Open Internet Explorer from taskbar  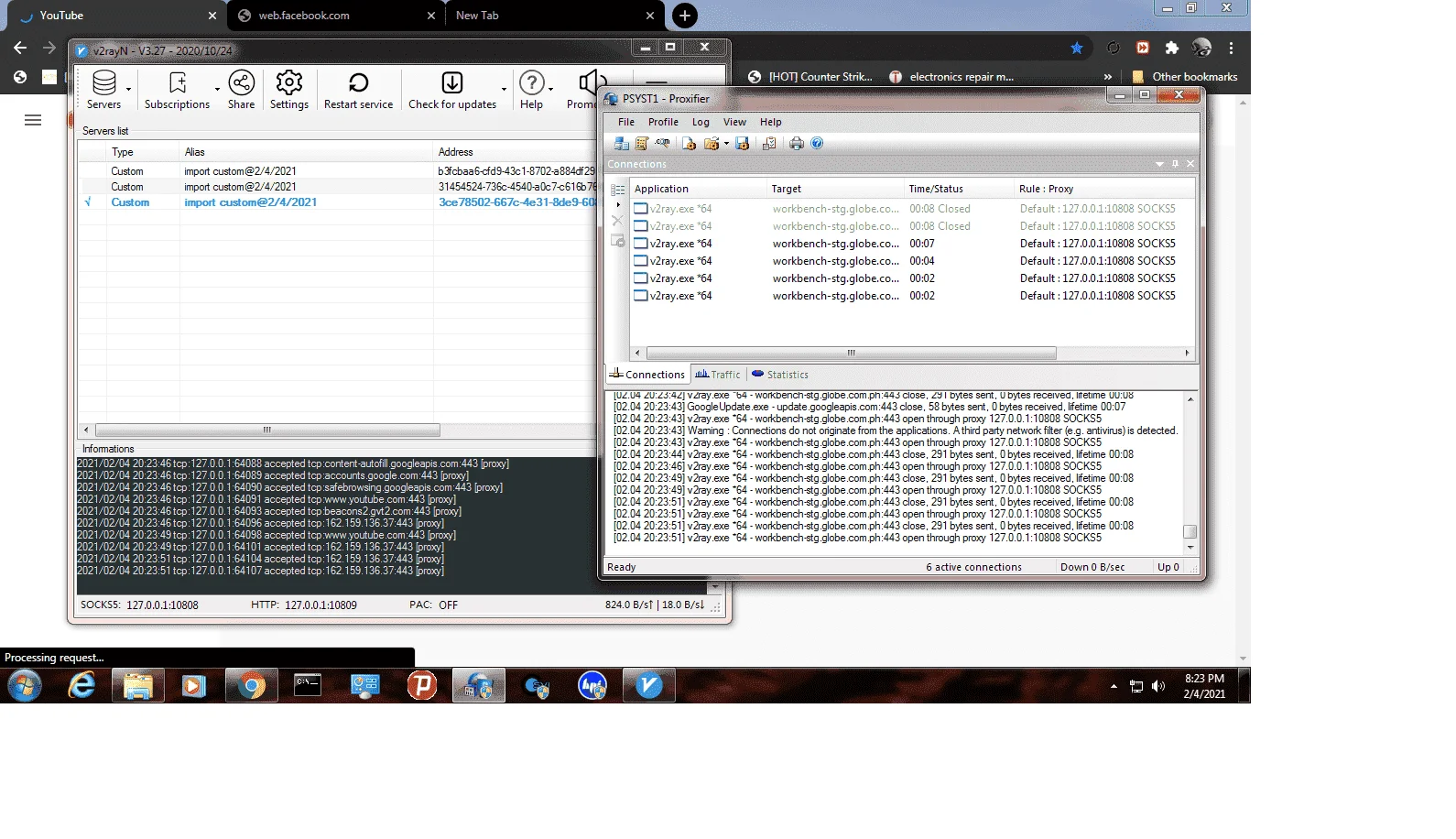[x=81, y=685]
